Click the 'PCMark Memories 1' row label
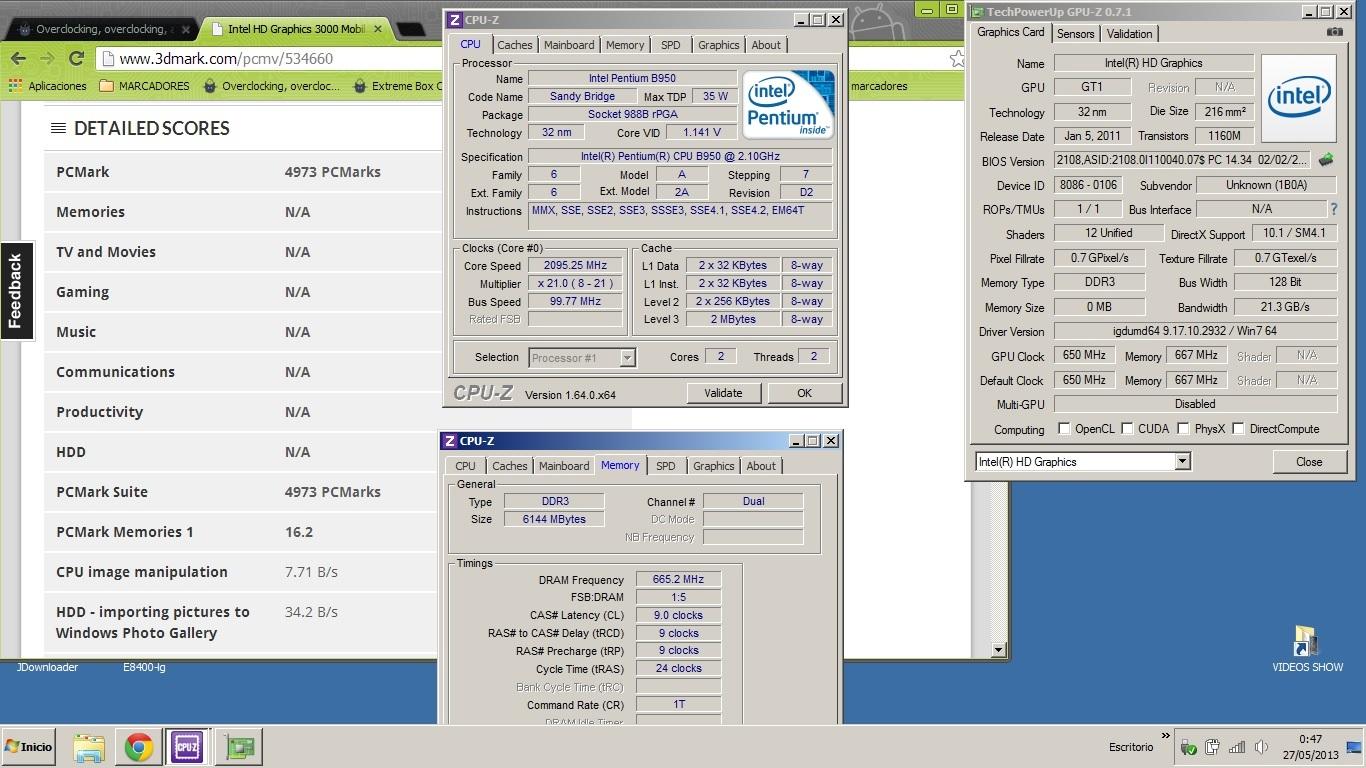1366x768 pixels. pos(125,532)
